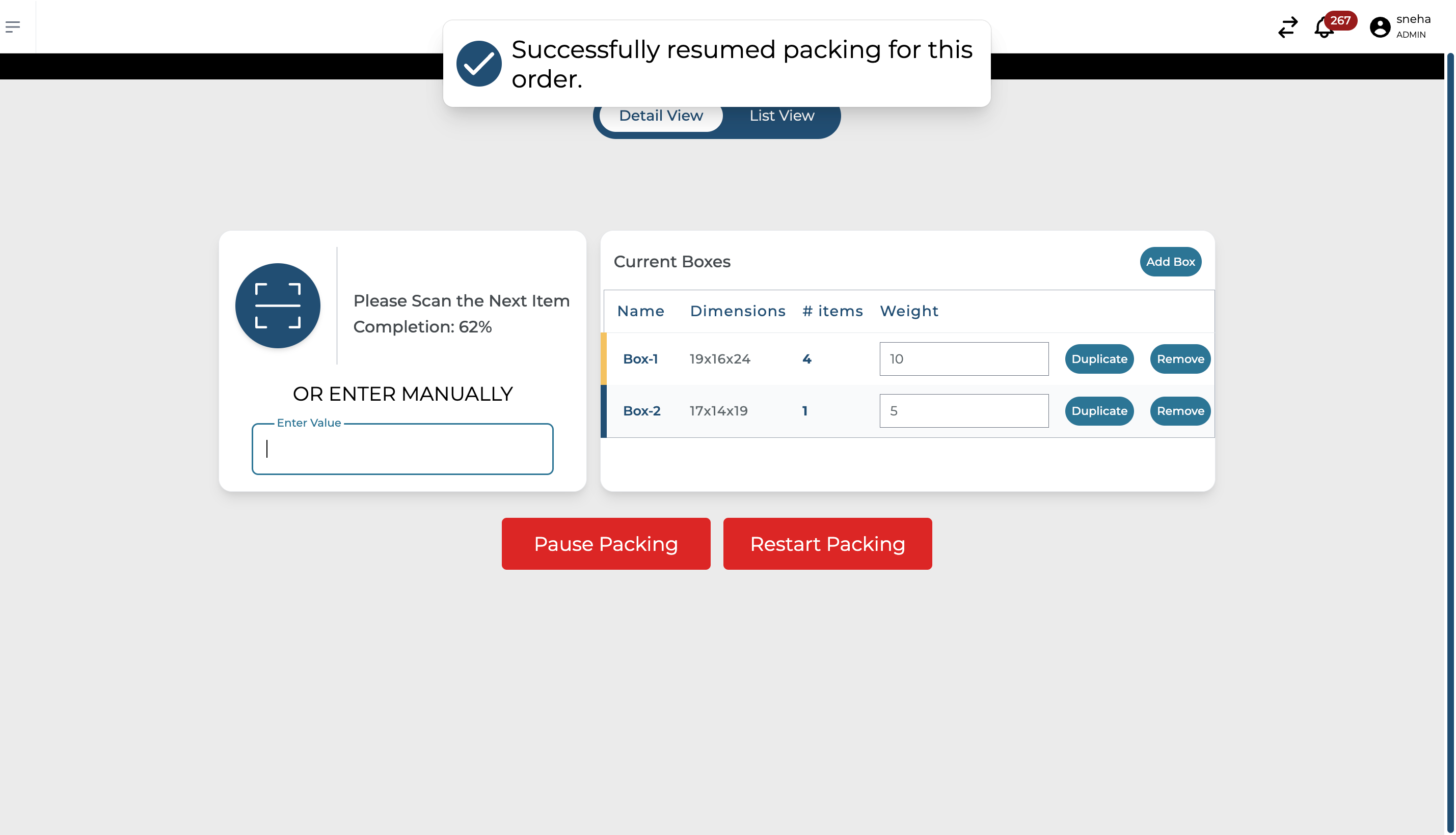Viewport: 1456px width, 835px height.
Task: Click the sneha user avatar icon
Action: pos(1380,27)
